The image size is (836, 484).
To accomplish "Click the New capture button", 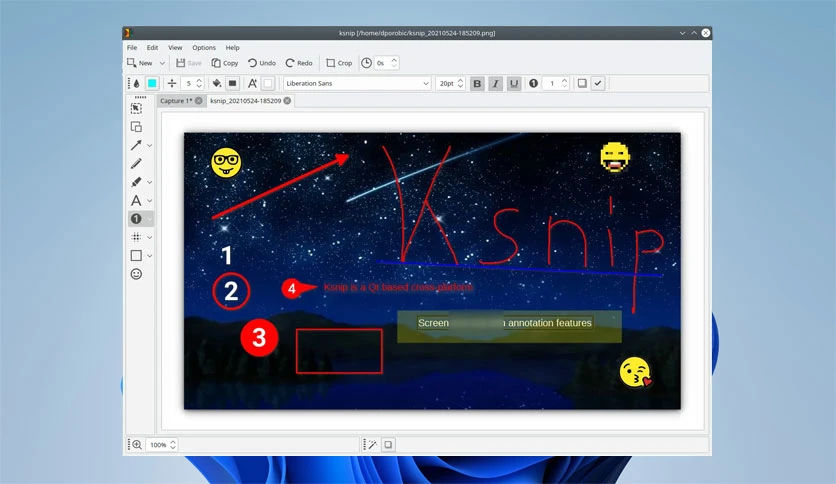I will [x=140, y=63].
